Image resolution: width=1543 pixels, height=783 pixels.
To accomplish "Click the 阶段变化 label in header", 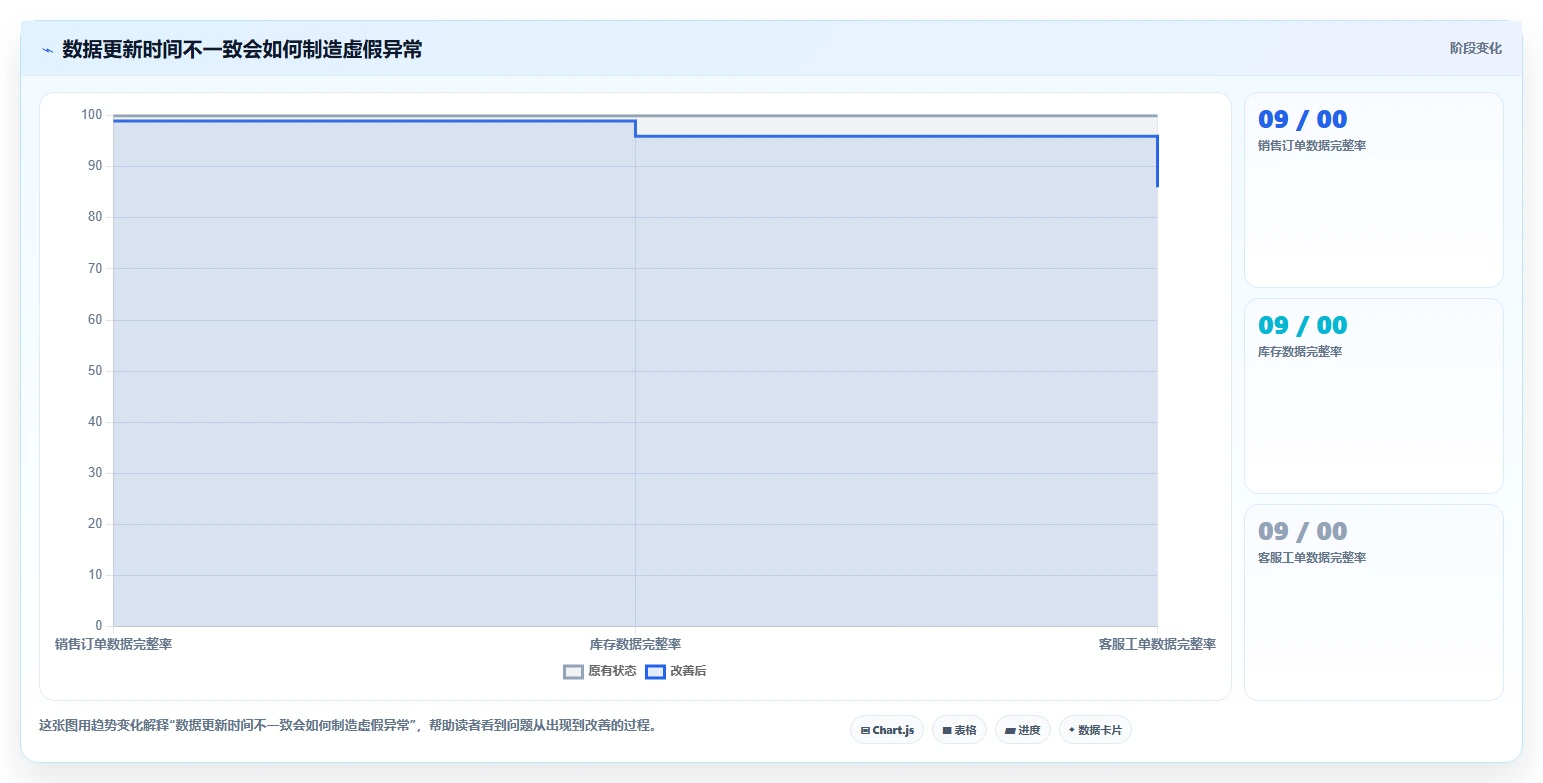I will point(1475,48).
